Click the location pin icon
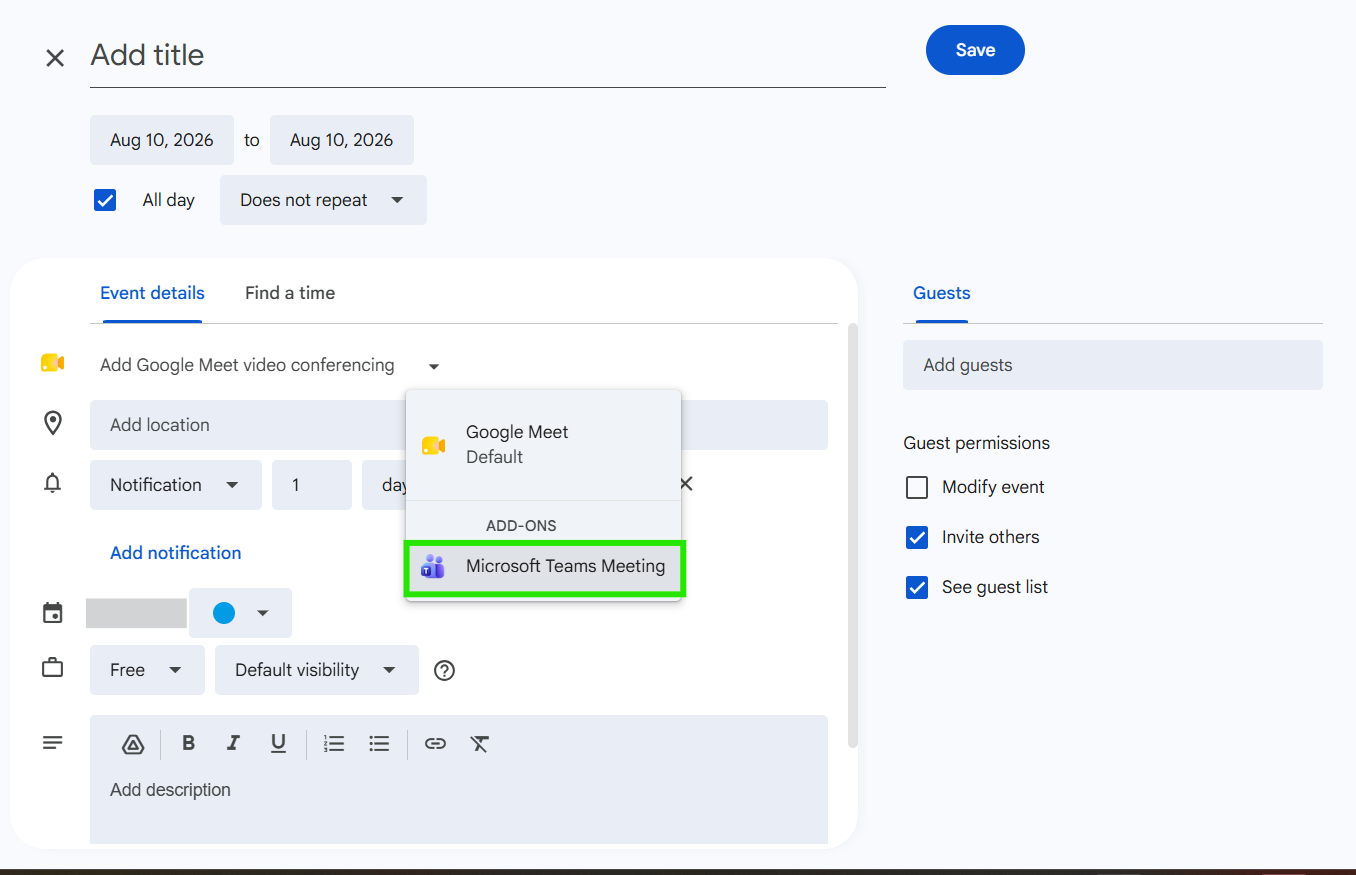Image resolution: width=1356 pixels, height=875 pixels. 53,424
